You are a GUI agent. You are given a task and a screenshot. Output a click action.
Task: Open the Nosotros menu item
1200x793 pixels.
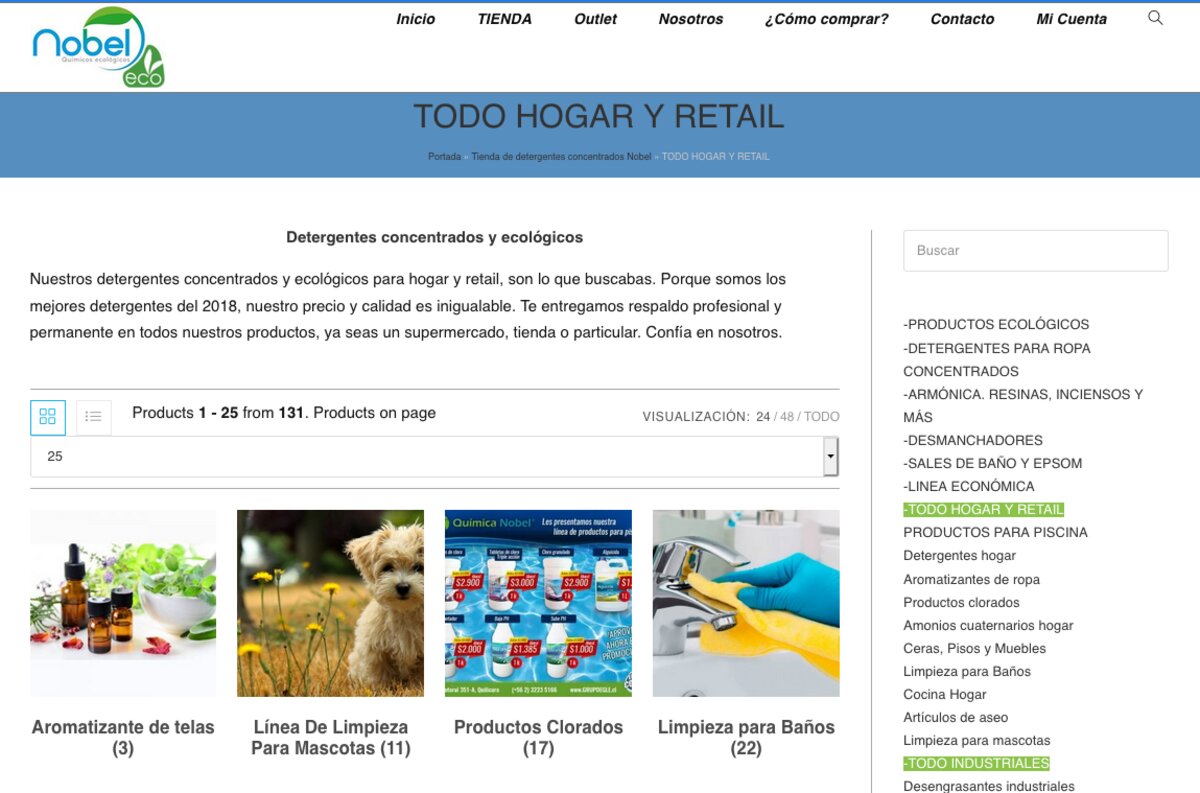pyautogui.click(x=691, y=19)
